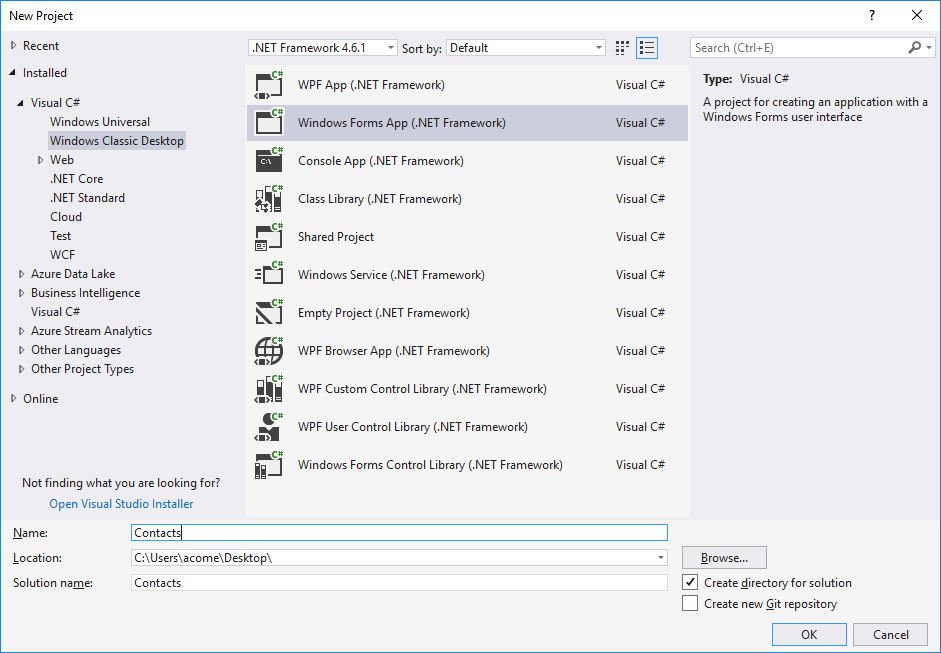The width and height of the screenshot is (941, 653).
Task: Enable Create new Git repository checkbox
Action: click(690, 603)
